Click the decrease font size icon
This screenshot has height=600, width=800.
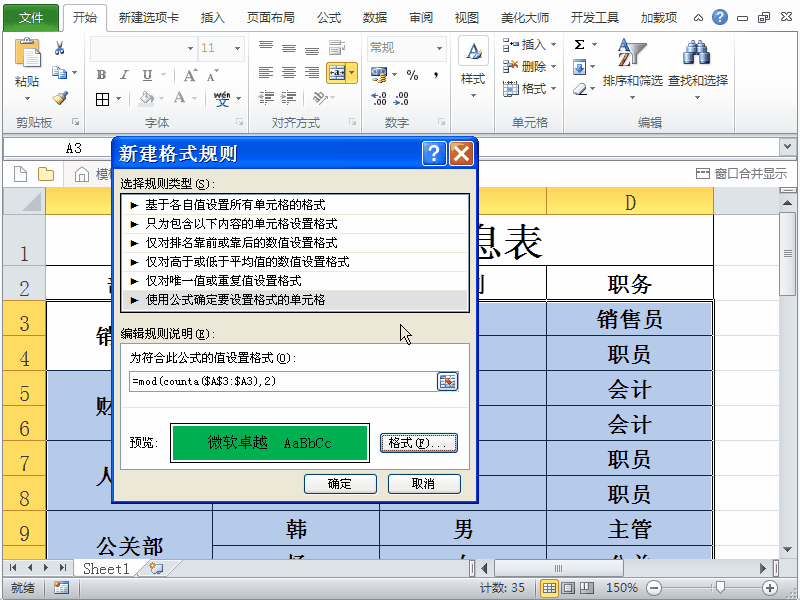213,76
